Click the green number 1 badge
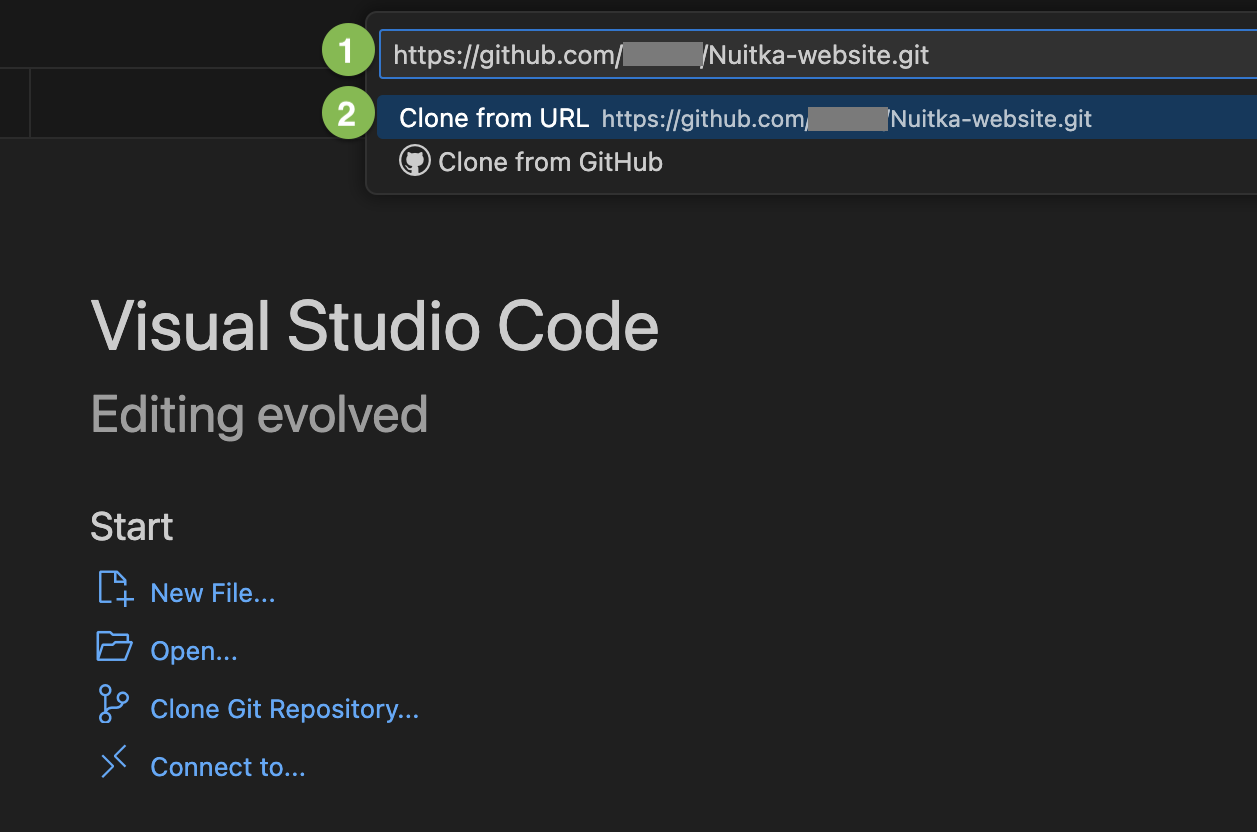The width and height of the screenshot is (1257, 832). [346, 52]
